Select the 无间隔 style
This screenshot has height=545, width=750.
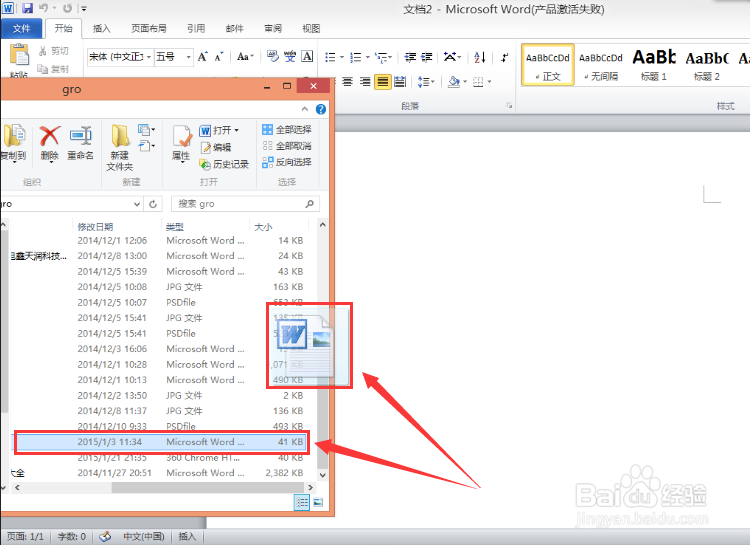pyautogui.click(x=601, y=65)
